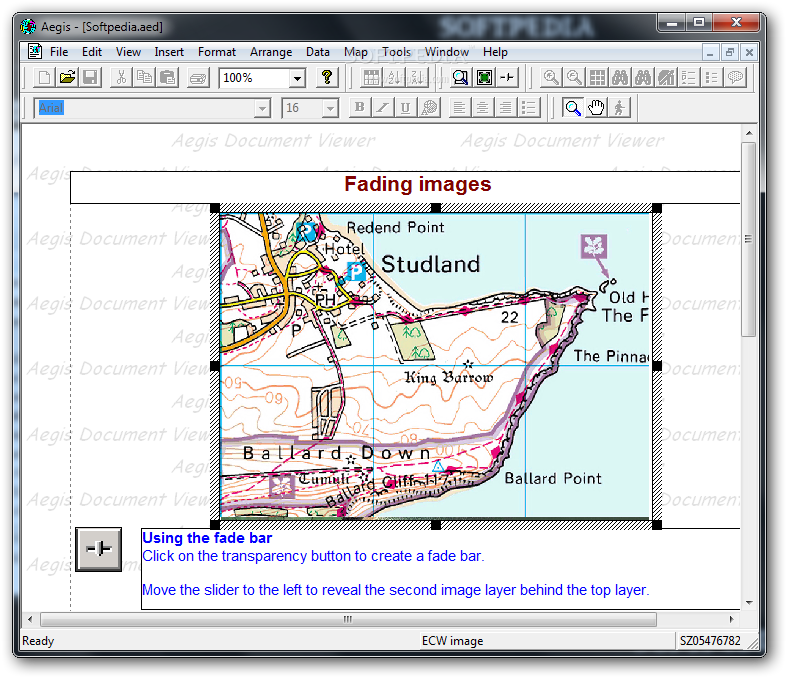The width and height of the screenshot is (787, 678).
Task: Expand the Arial font name dropdown
Action: pos(262,108)
